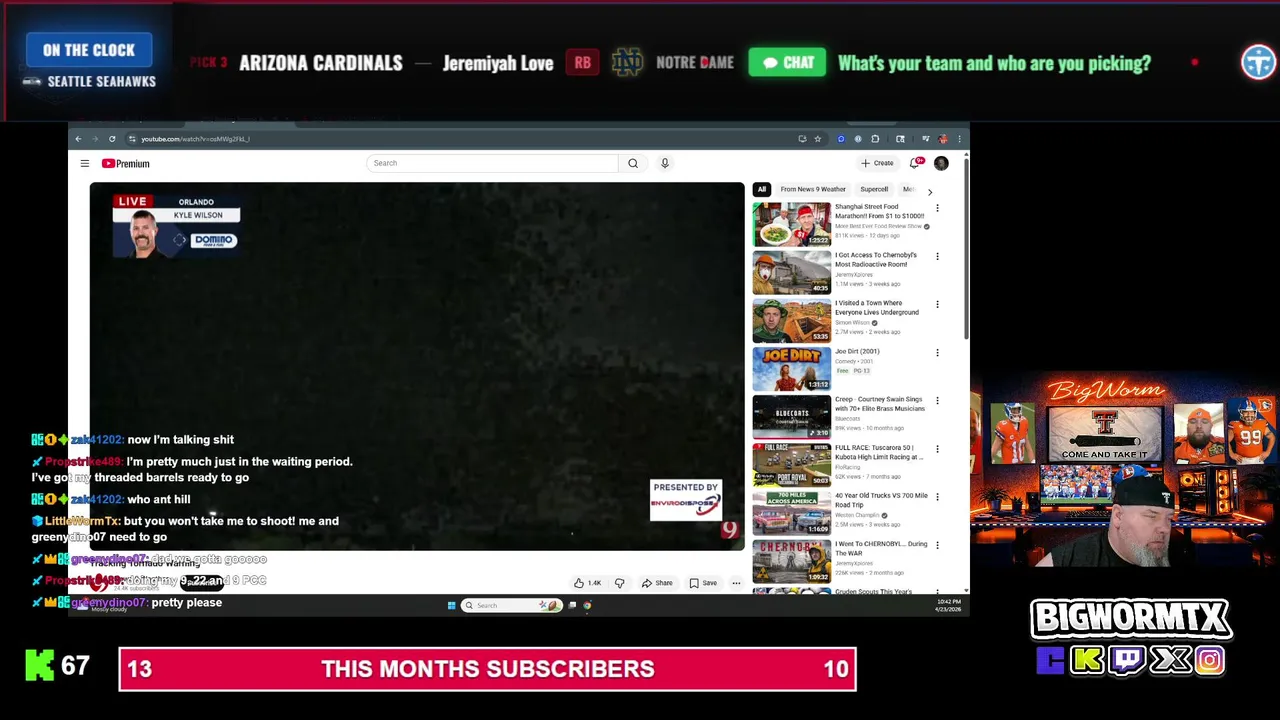Open the Windows Start button
This screenshot has width=1280, height=720.
tap(452, 605)
